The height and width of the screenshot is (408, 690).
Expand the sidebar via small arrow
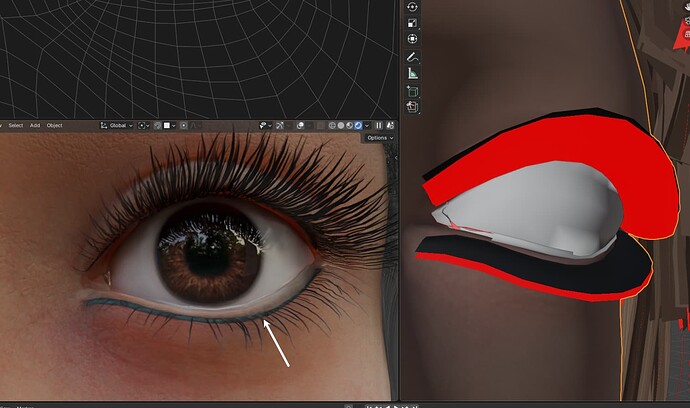(396, 158)
